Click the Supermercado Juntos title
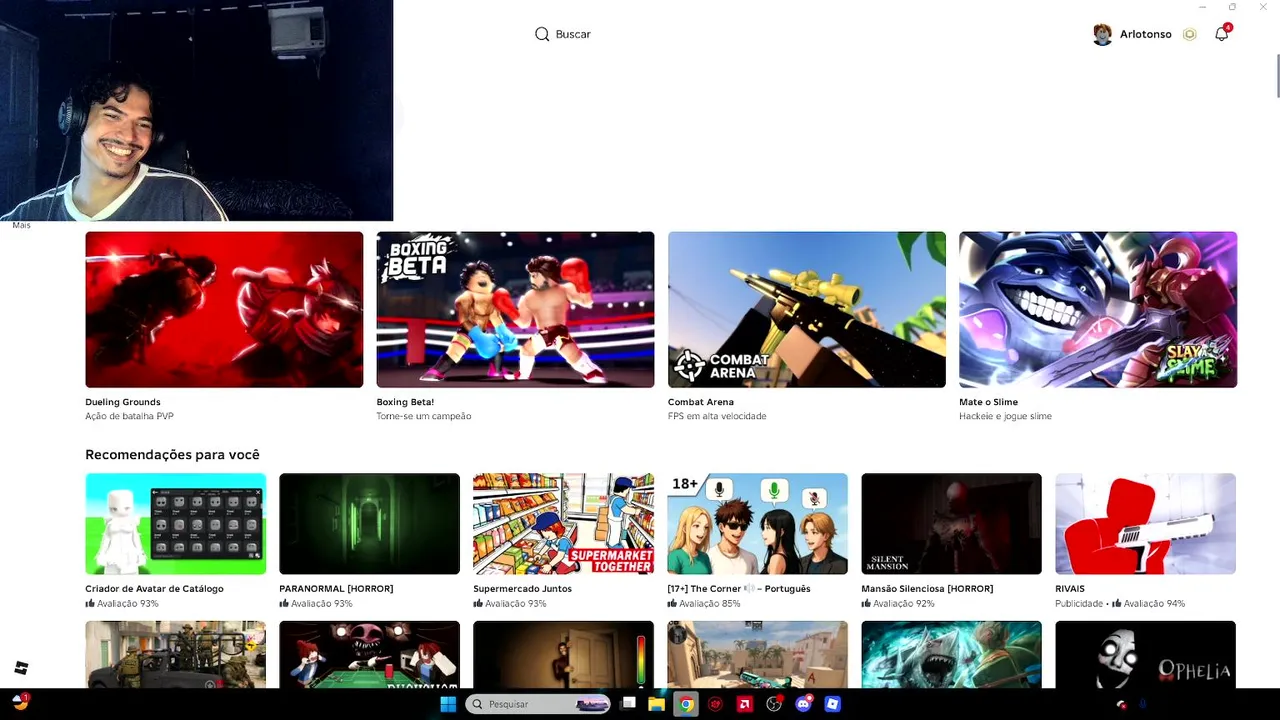1280x720 pixels. 522,589
